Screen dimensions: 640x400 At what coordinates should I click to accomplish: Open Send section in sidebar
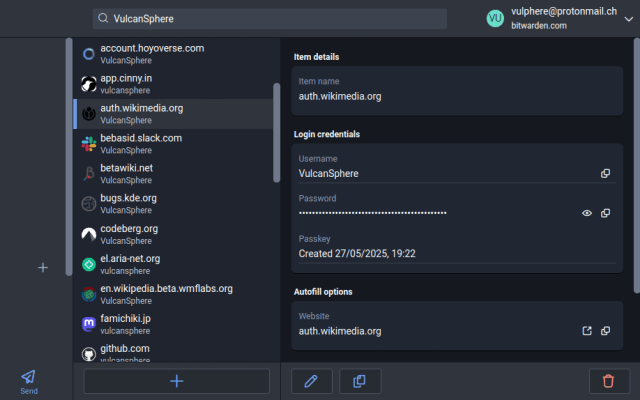[x=29, y=382]
